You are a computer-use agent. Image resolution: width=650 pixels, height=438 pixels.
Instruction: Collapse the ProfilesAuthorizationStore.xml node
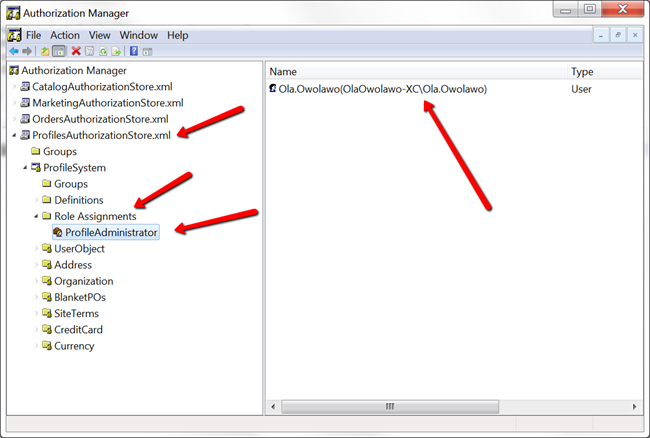click(15, 135)
